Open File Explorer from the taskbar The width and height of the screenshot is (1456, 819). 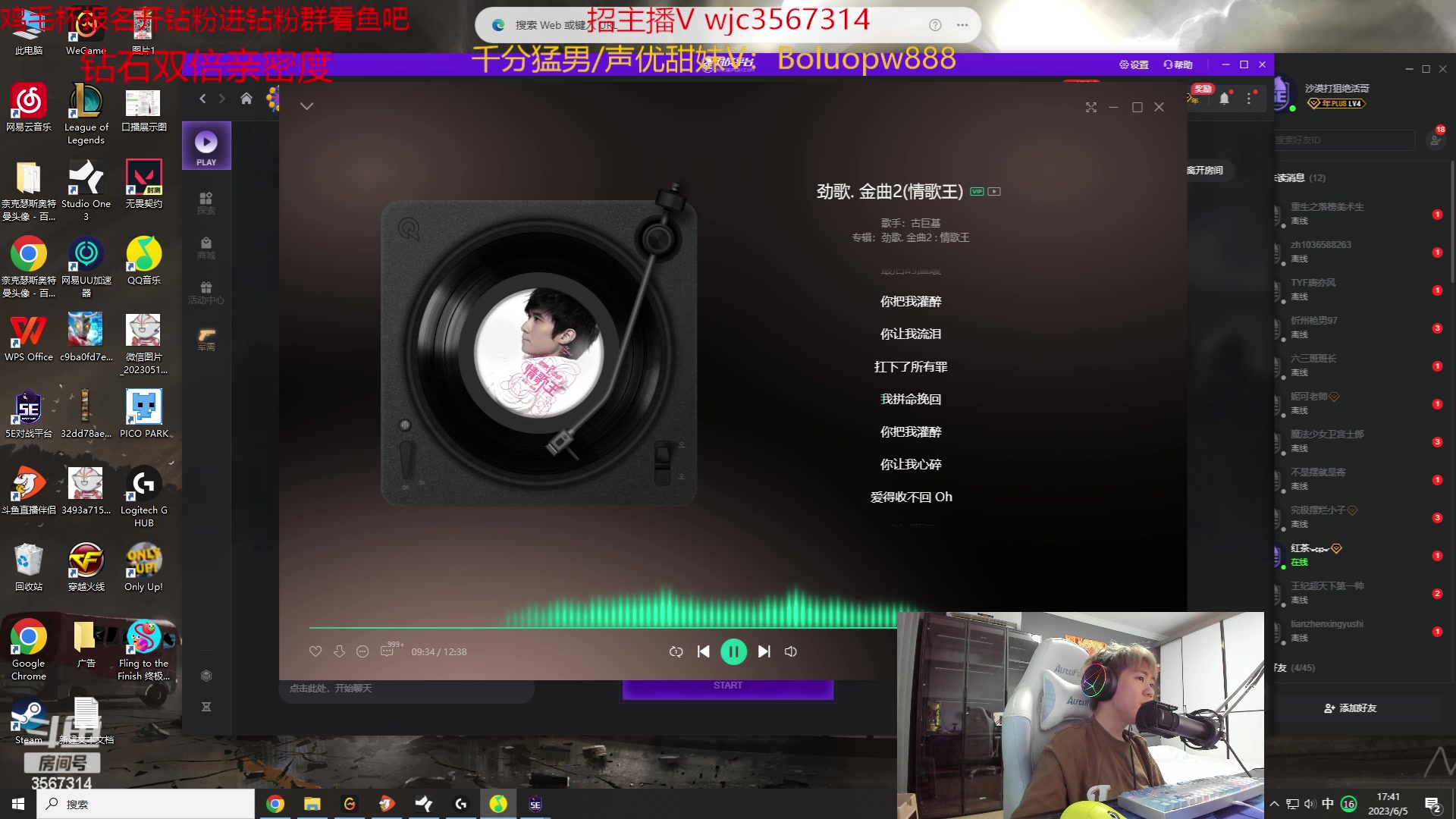[x=312, y=804]
